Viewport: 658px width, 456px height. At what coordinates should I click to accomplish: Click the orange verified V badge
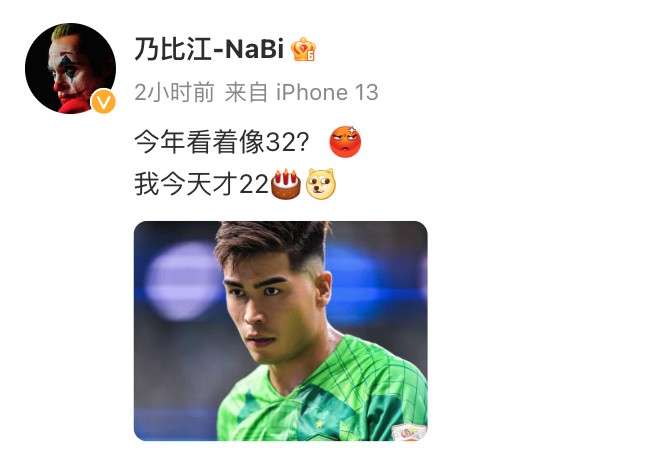pyautogui.click(x=103, y=101)
